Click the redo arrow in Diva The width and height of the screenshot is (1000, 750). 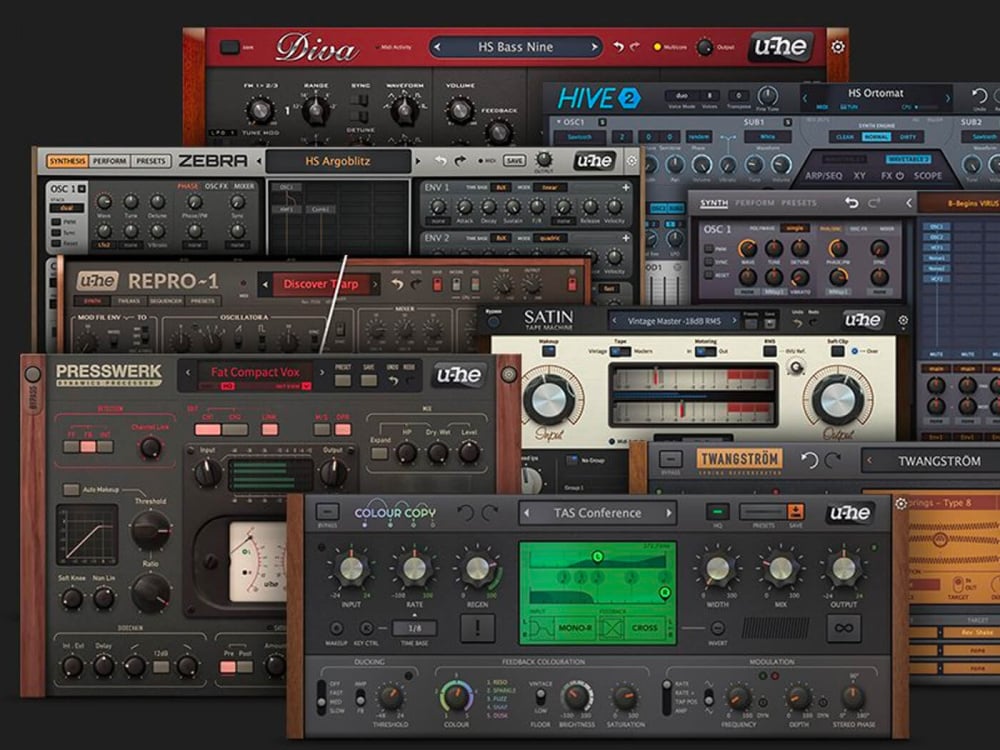pos(635,47)
